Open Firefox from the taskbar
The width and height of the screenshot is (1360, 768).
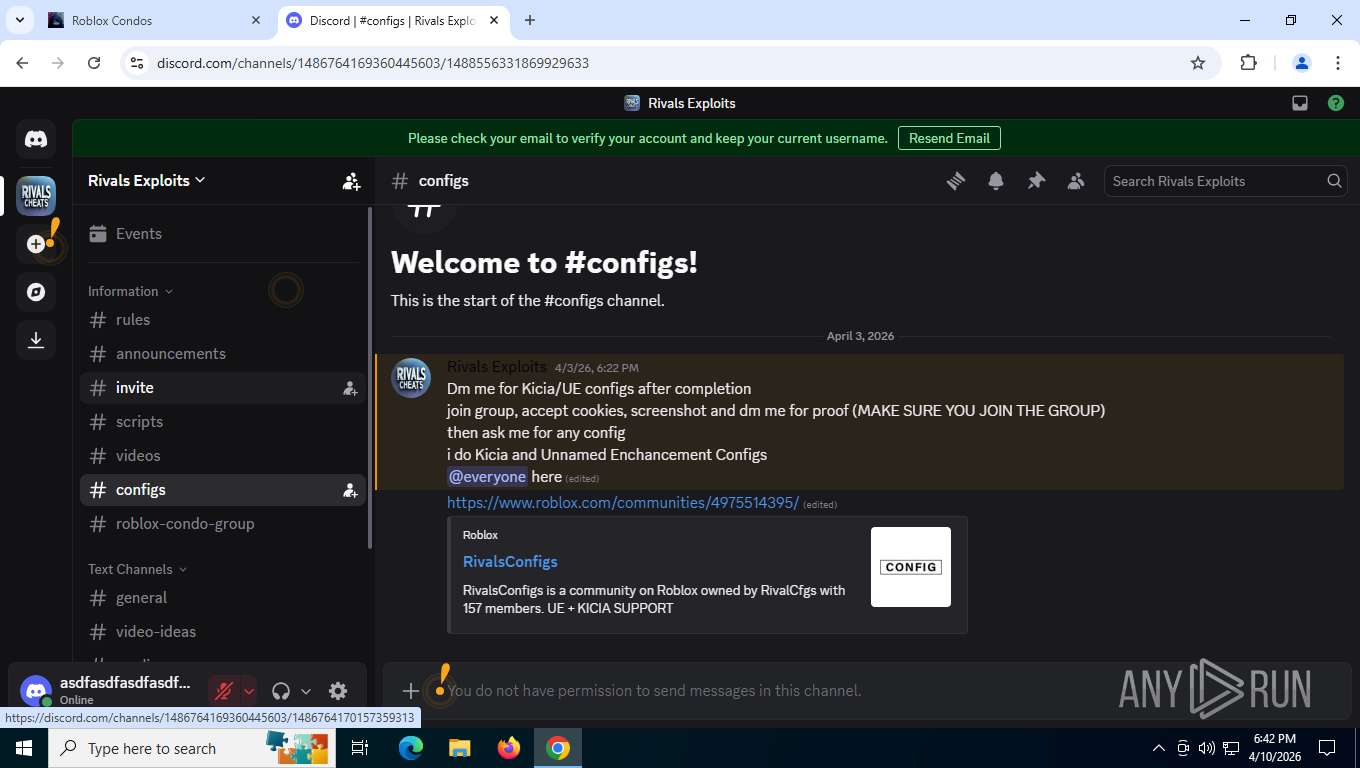point(509,748)
